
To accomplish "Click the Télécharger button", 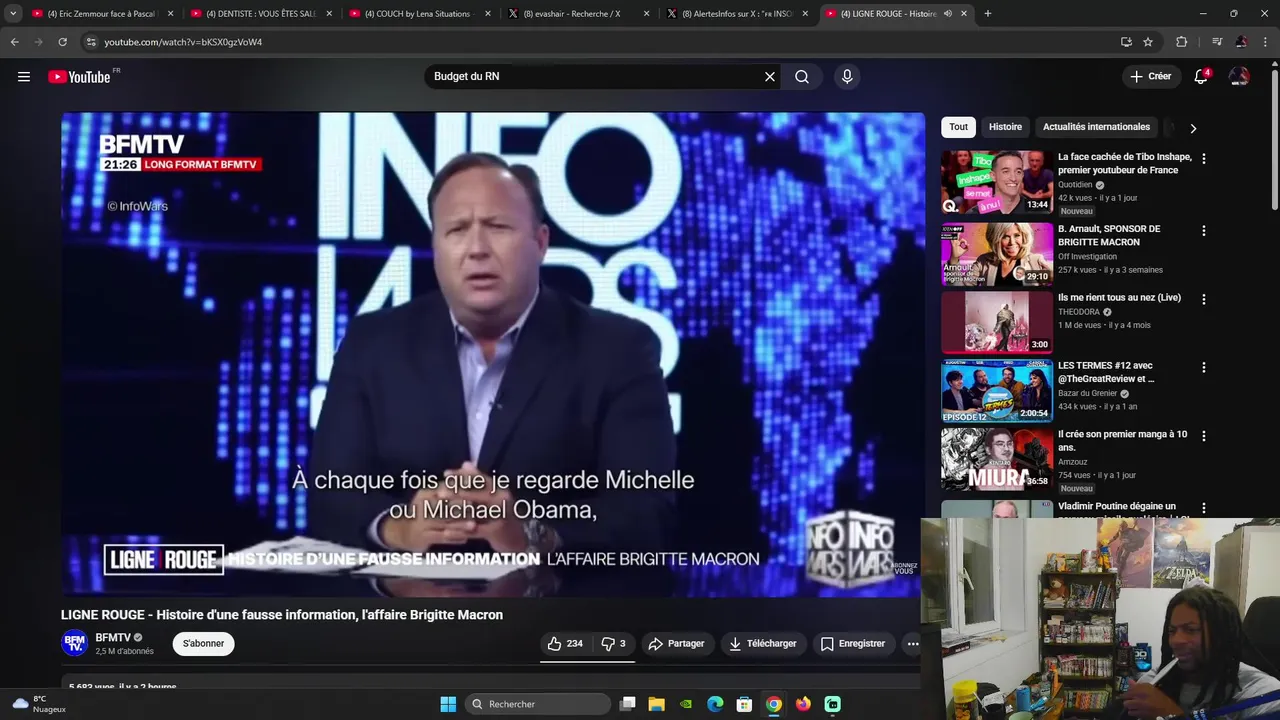I will click(763, 644).
